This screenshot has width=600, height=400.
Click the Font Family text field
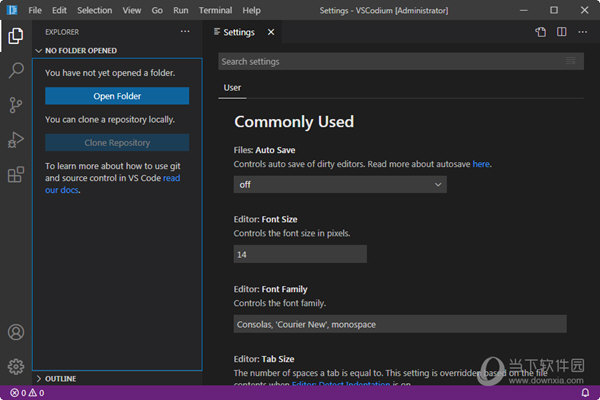pos(400,324)
